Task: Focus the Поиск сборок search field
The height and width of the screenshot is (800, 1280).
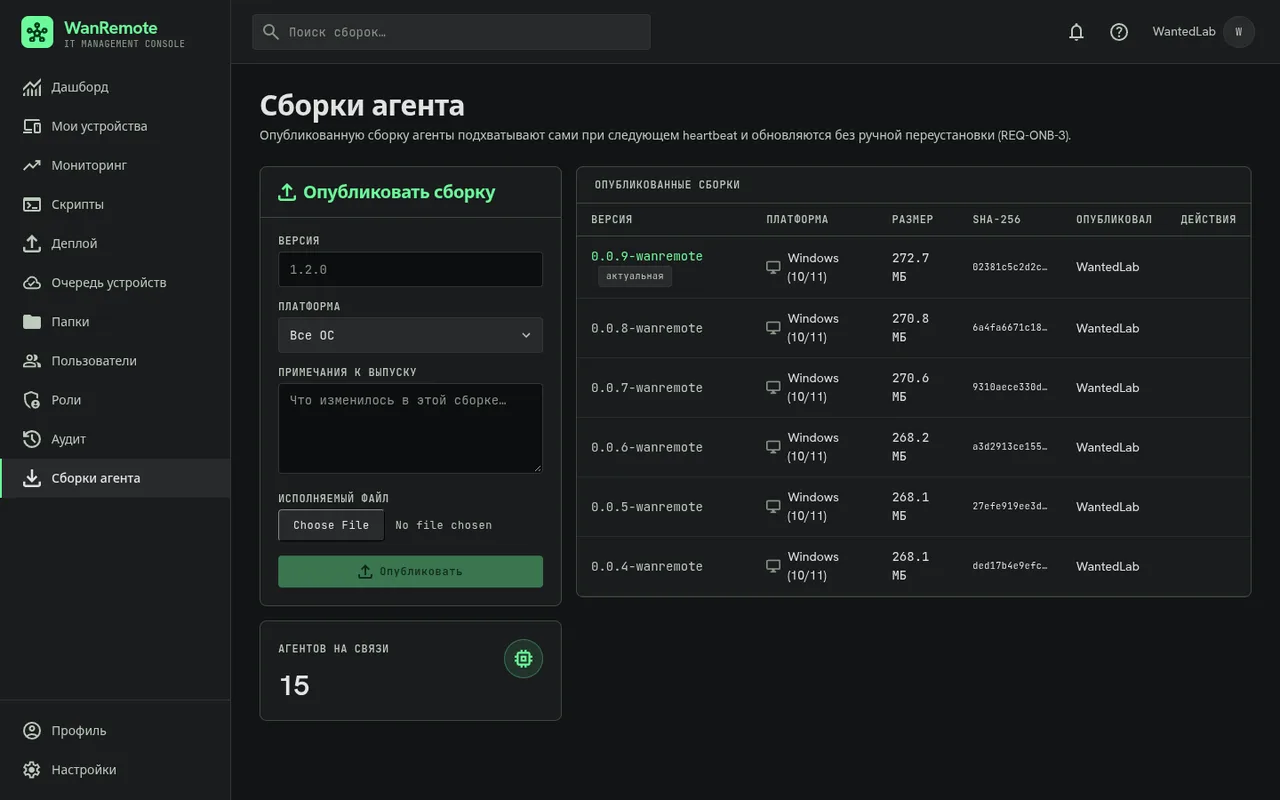Action: [451, 32]
